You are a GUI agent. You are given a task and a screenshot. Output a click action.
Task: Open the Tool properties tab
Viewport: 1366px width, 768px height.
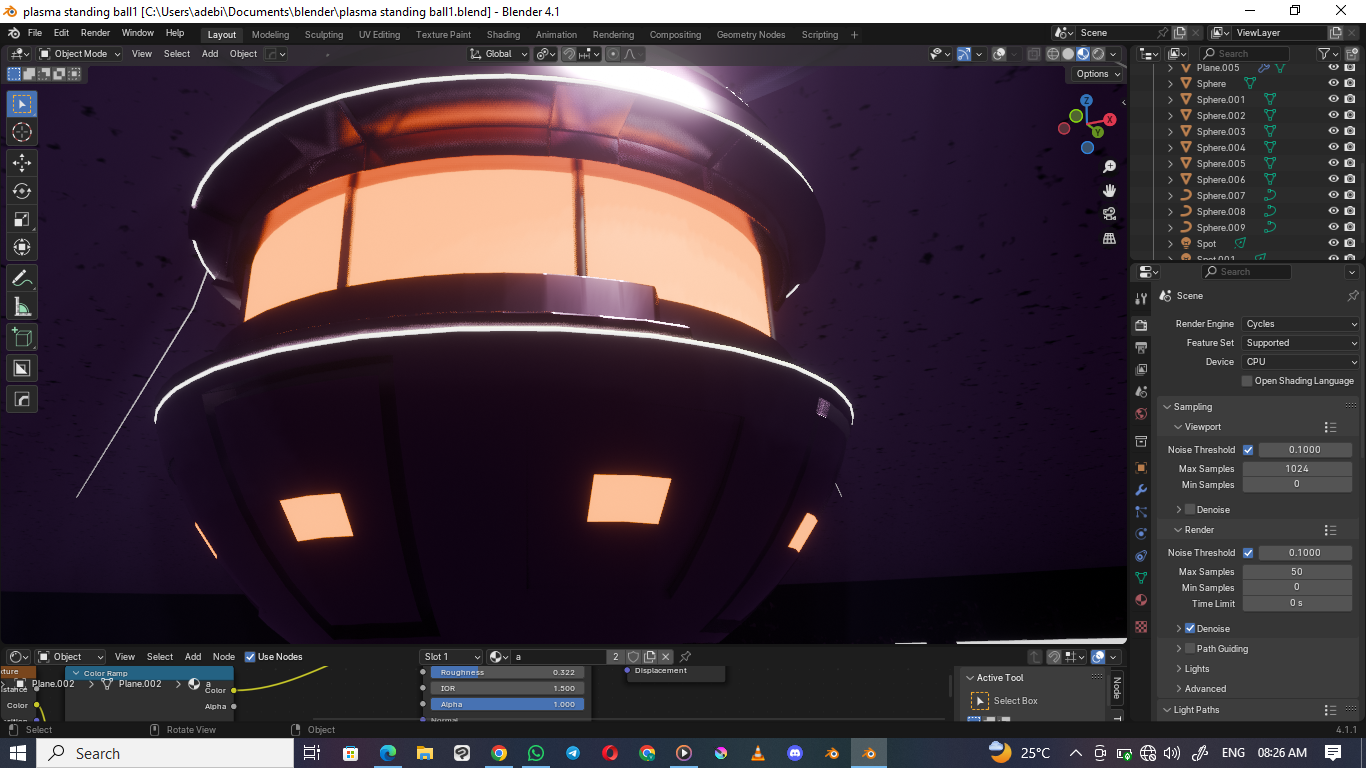(1141, 298)
